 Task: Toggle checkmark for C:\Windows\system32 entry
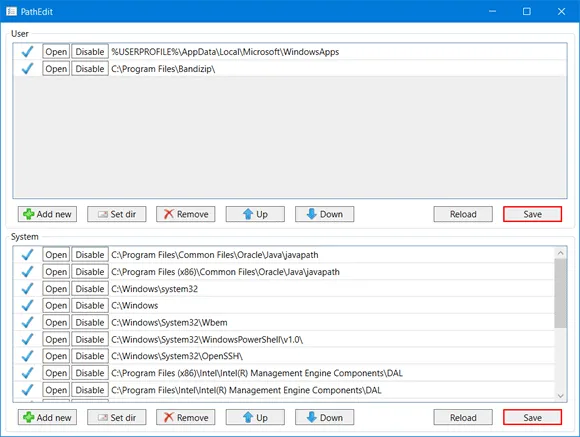(x=28, y=289)
